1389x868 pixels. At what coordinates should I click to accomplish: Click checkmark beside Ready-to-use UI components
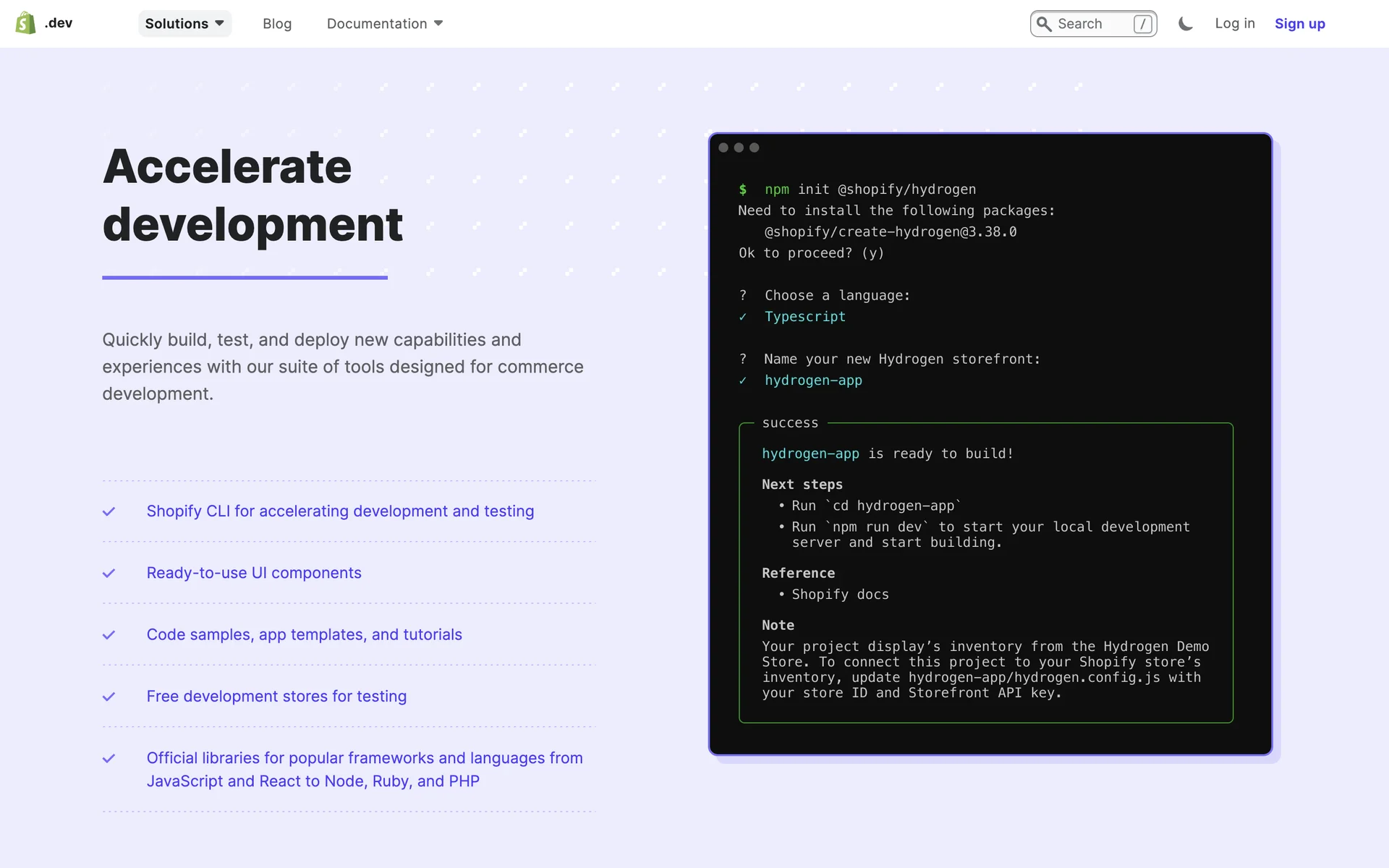[109, 573]
